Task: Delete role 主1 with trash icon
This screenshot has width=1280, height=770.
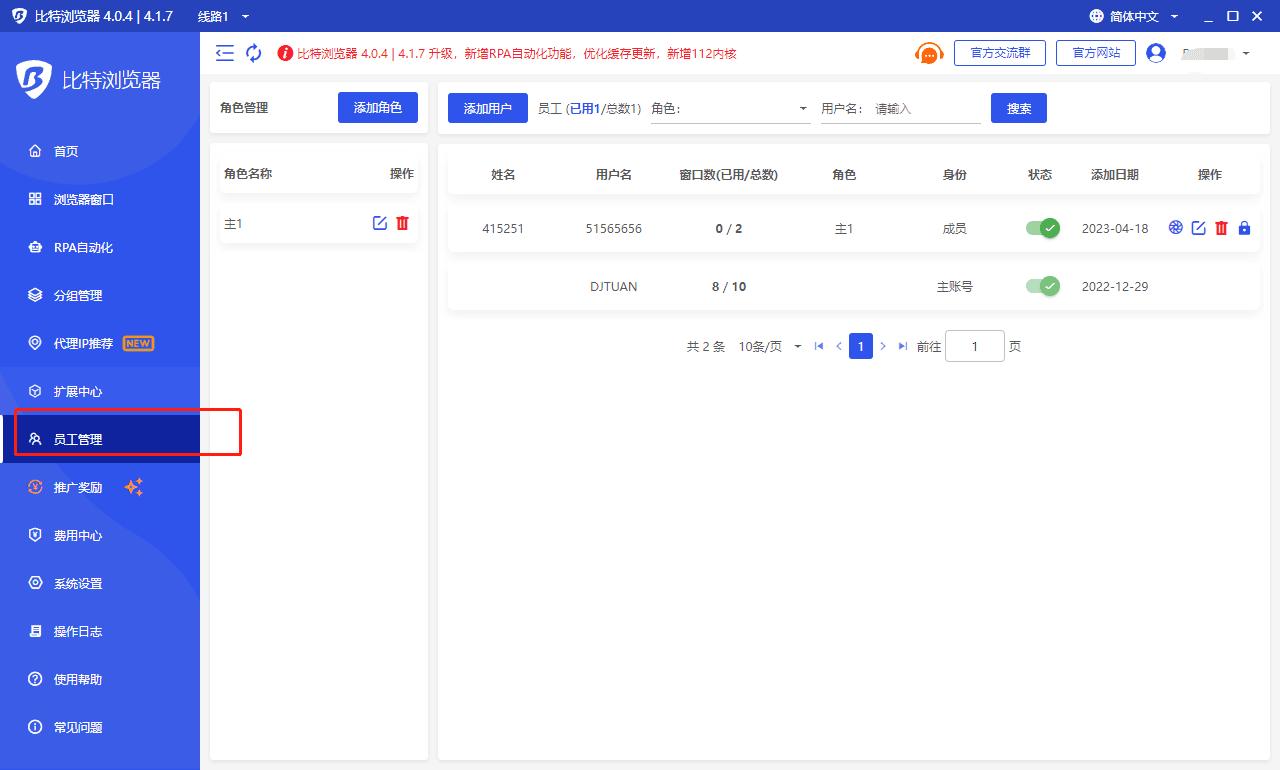Action: 403,223
